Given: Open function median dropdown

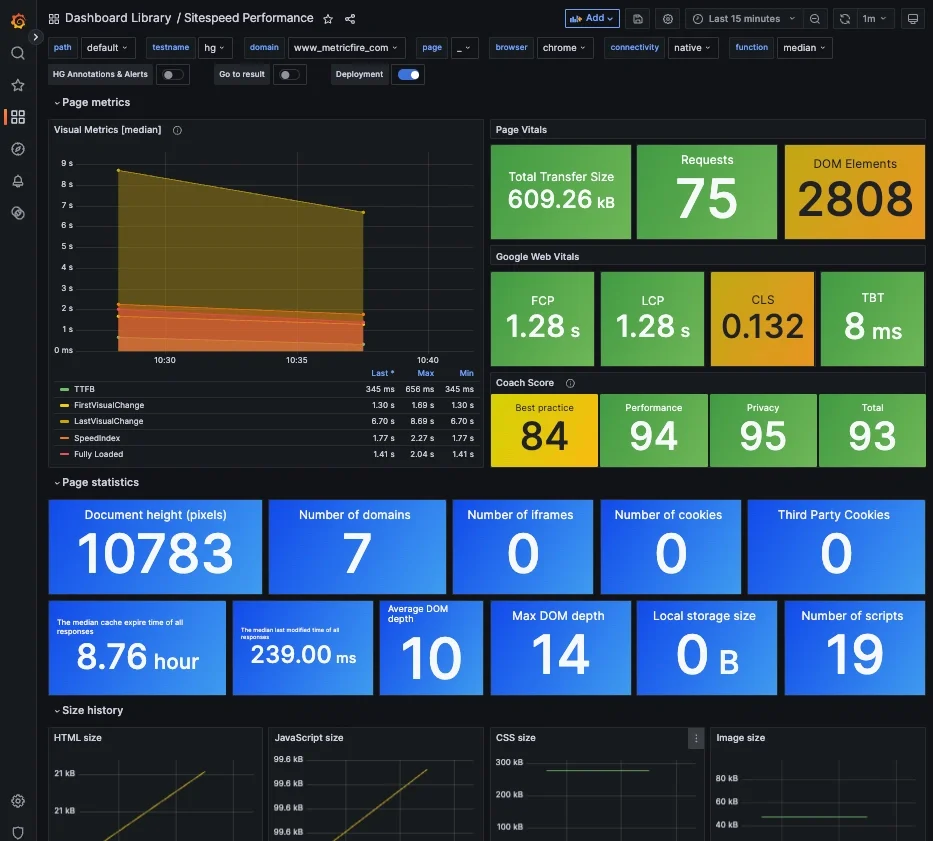Looking at the screenshot, I should pos(804,48).
